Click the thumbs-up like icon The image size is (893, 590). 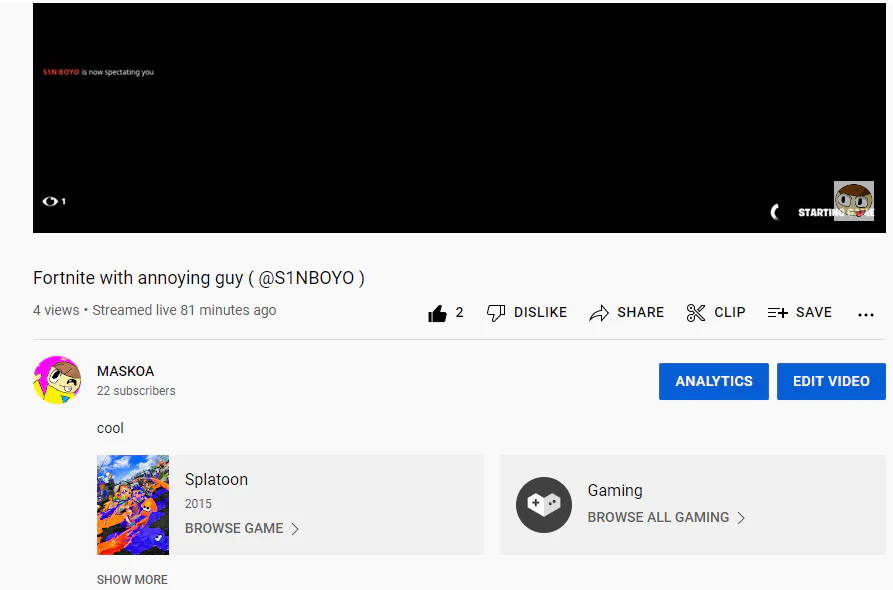click(x=437, y=313)
